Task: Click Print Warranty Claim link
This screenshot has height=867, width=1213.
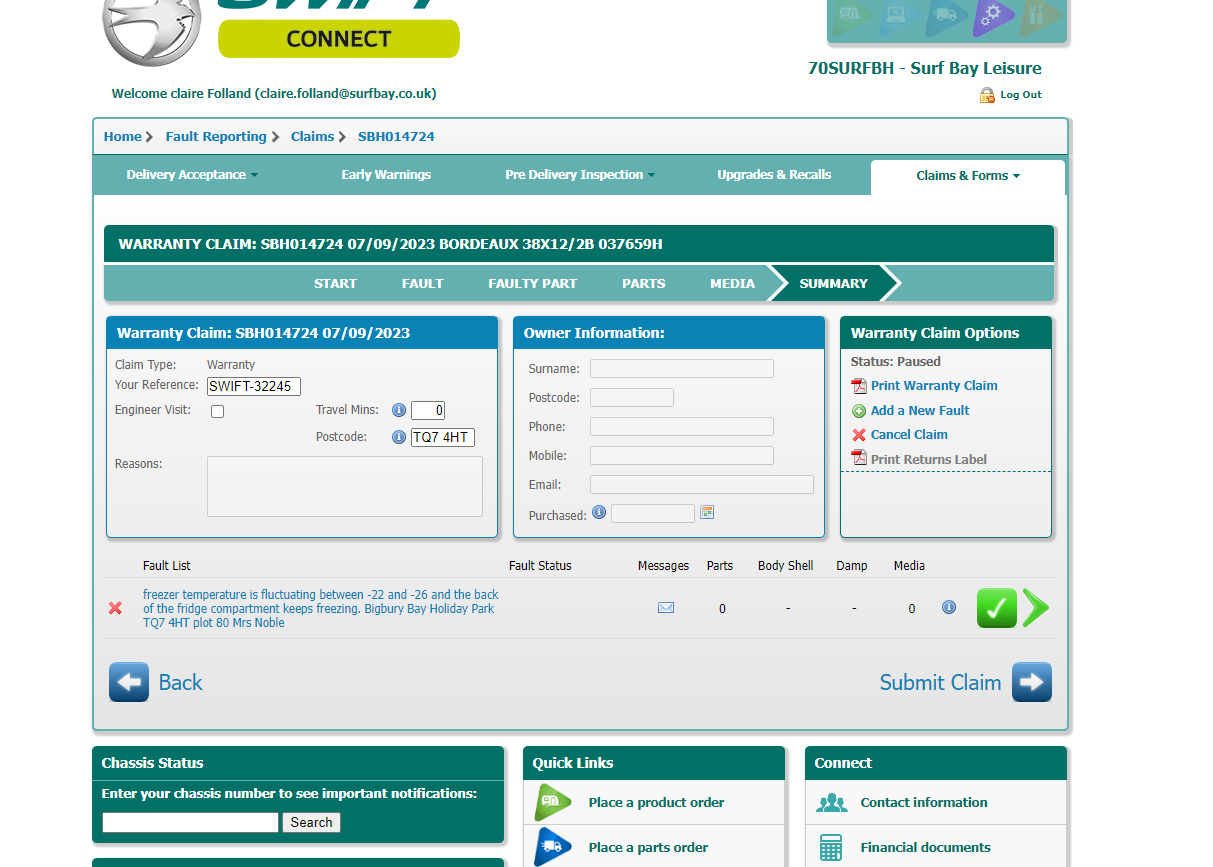Action: tap(934, 386)
